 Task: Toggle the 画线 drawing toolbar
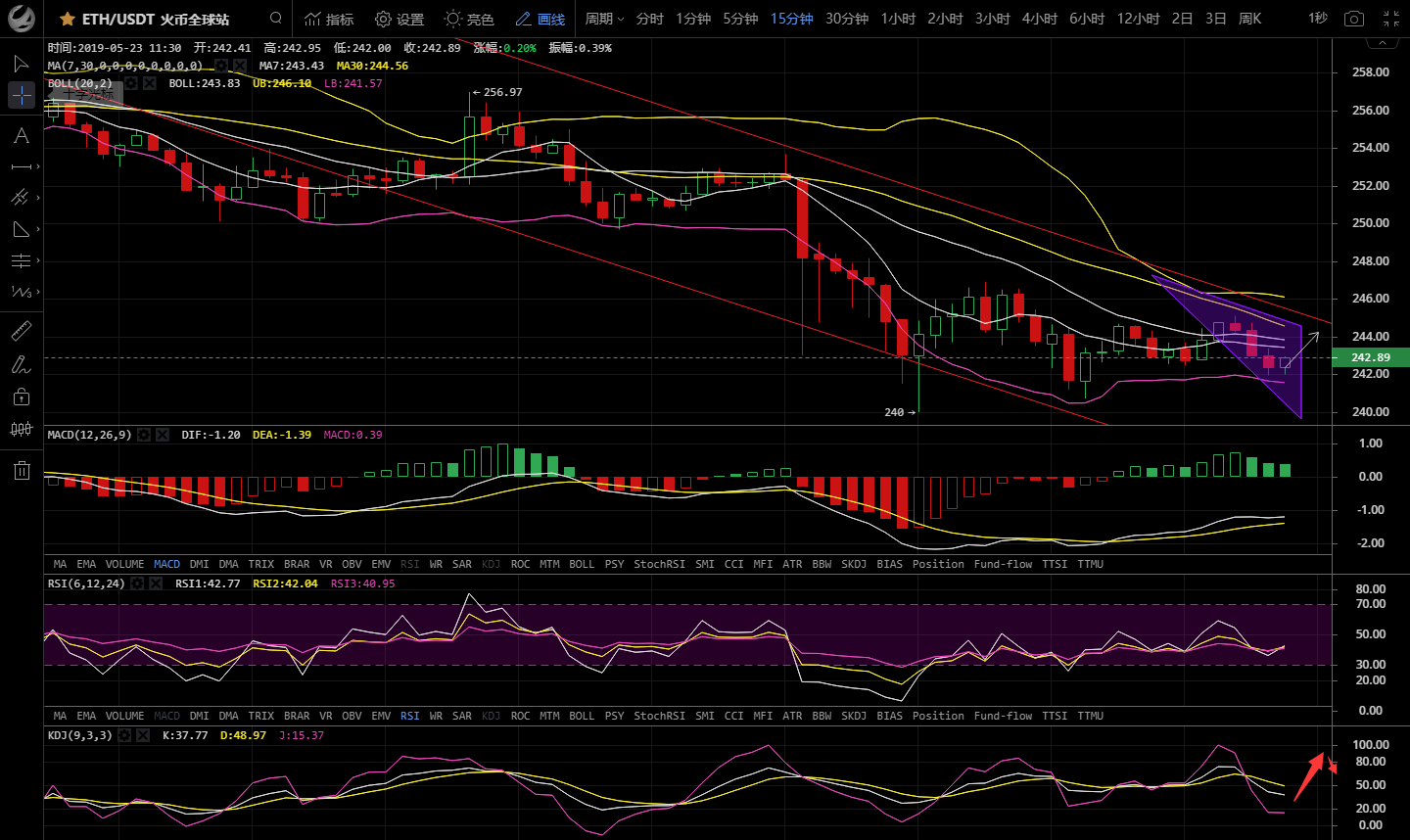pos(540,20)
